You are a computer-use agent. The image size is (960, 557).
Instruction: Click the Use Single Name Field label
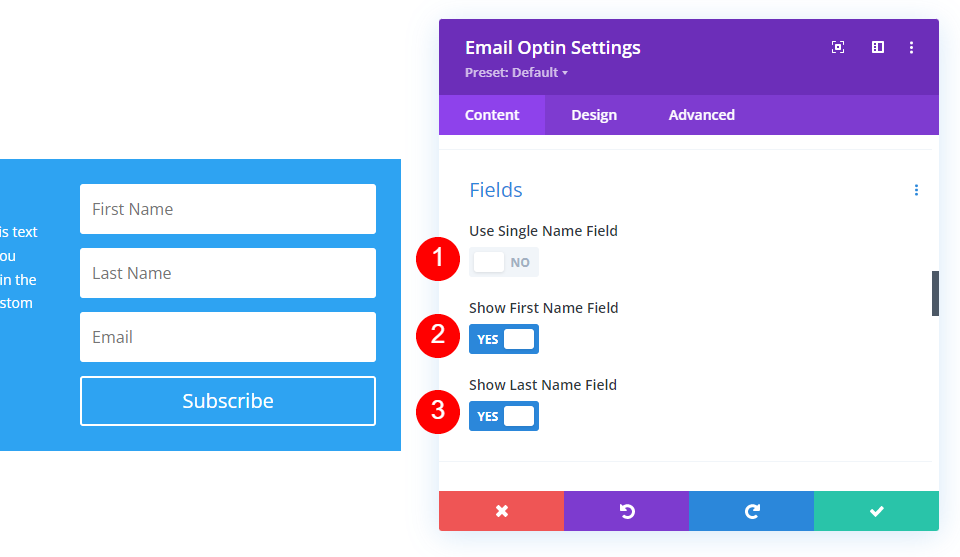[543, 231]
